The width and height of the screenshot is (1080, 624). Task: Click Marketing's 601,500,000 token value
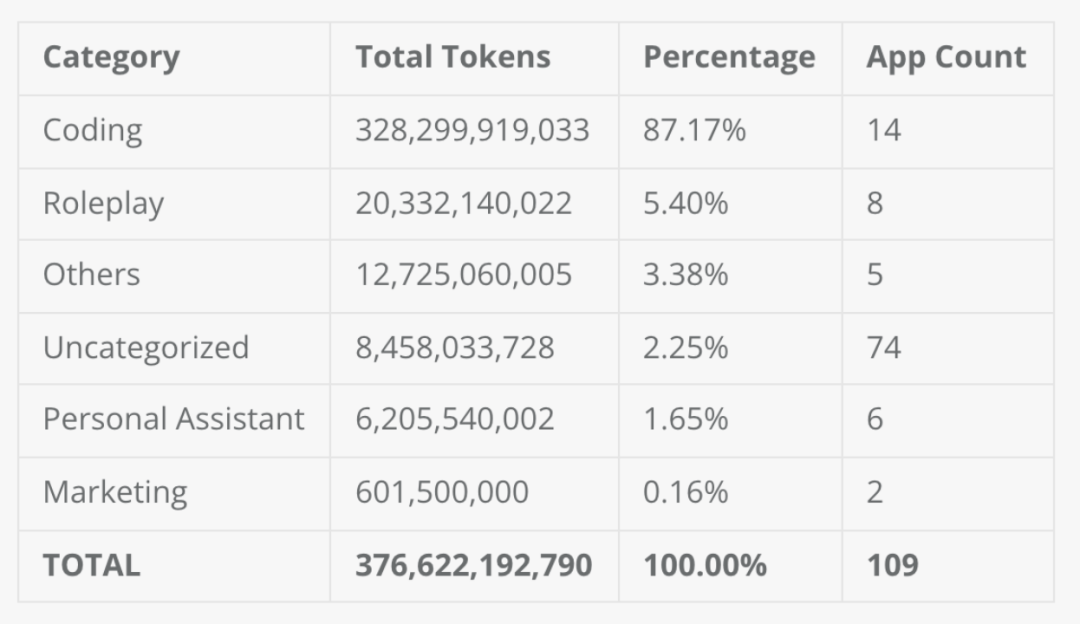pyautogui.click(x=442, y=492)
